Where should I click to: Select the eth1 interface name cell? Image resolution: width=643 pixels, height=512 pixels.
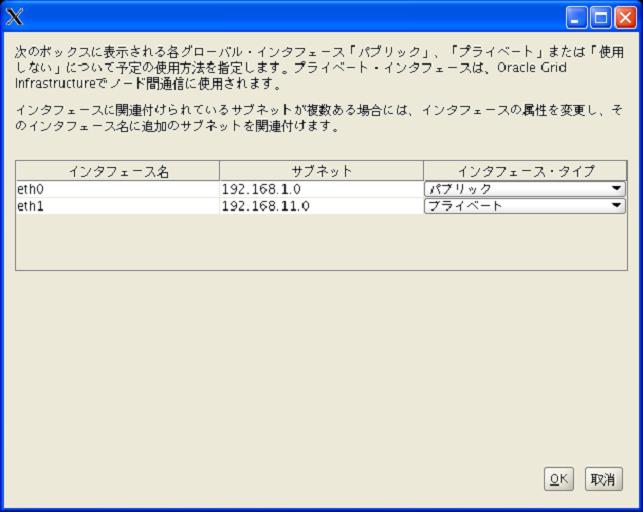click(118, 206)
